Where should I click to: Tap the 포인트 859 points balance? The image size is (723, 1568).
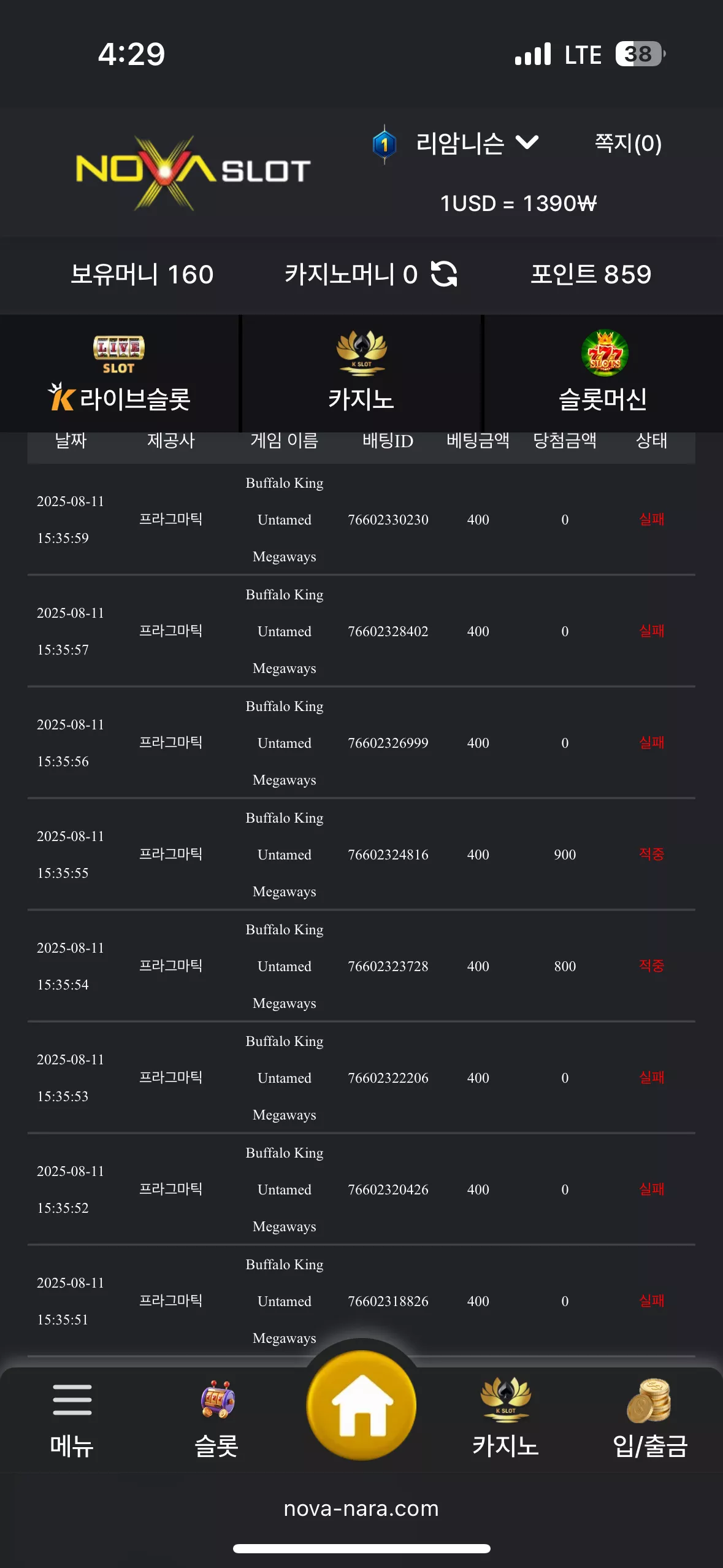coord(591,274)
